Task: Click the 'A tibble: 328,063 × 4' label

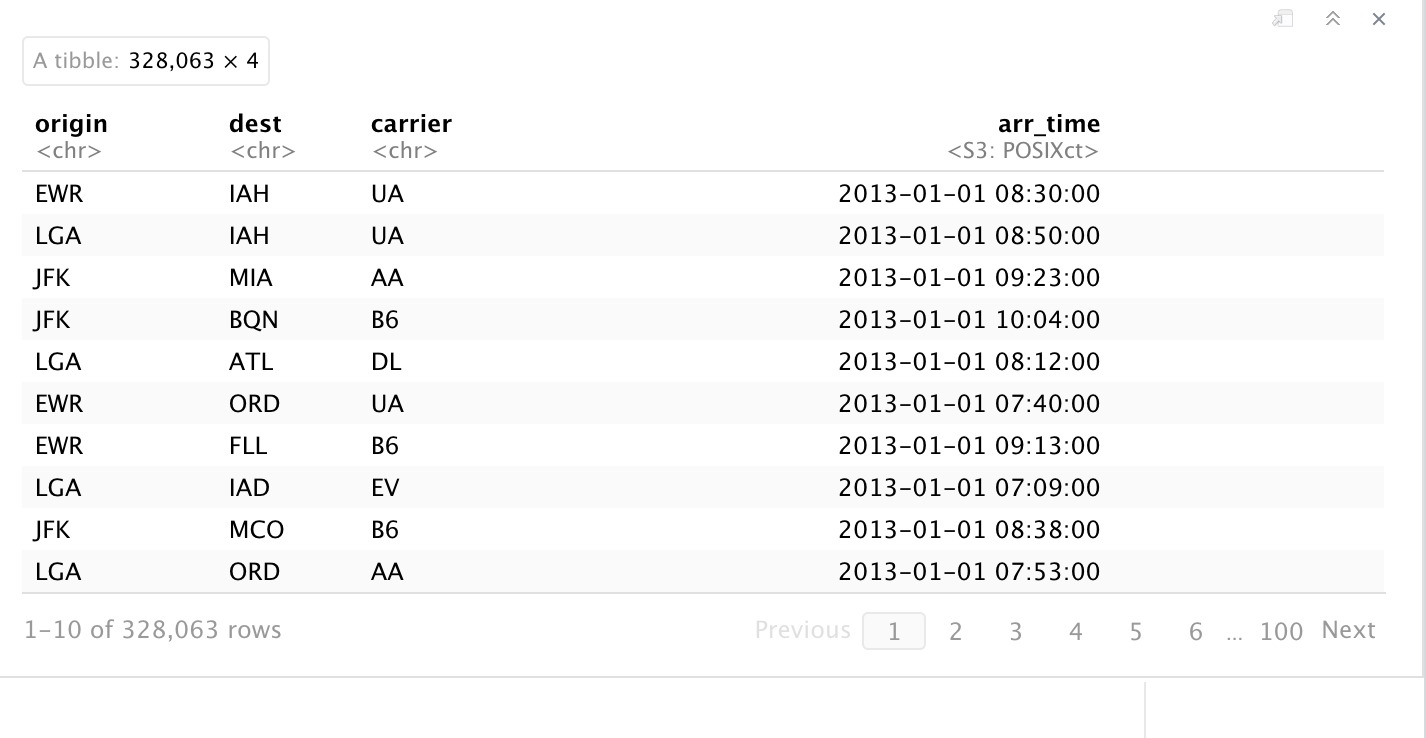Action: (146, 60)
